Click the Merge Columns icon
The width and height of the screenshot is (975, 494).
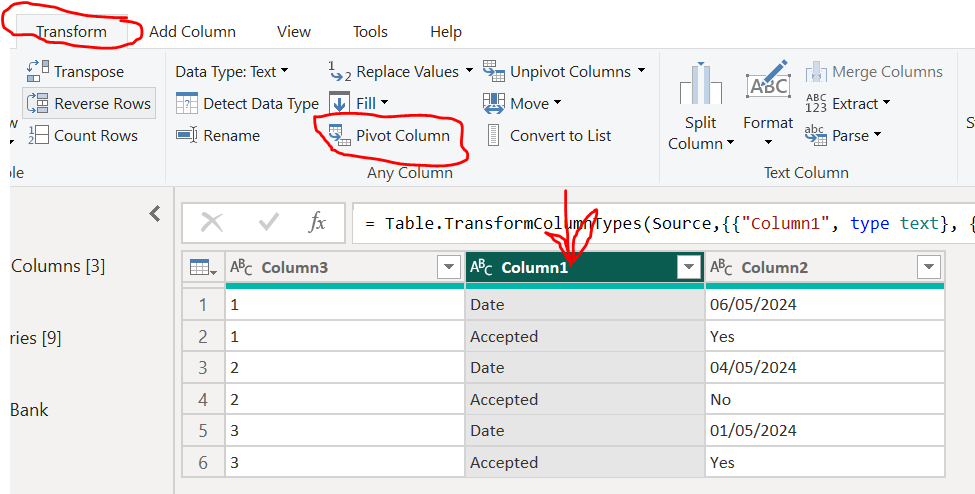(x=816, y=72)
